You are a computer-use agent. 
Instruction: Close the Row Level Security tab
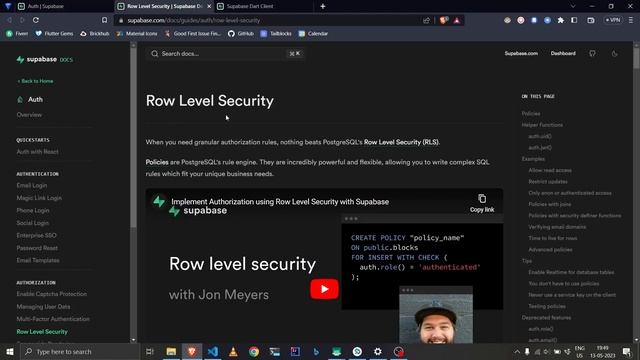tap(209, 6)
